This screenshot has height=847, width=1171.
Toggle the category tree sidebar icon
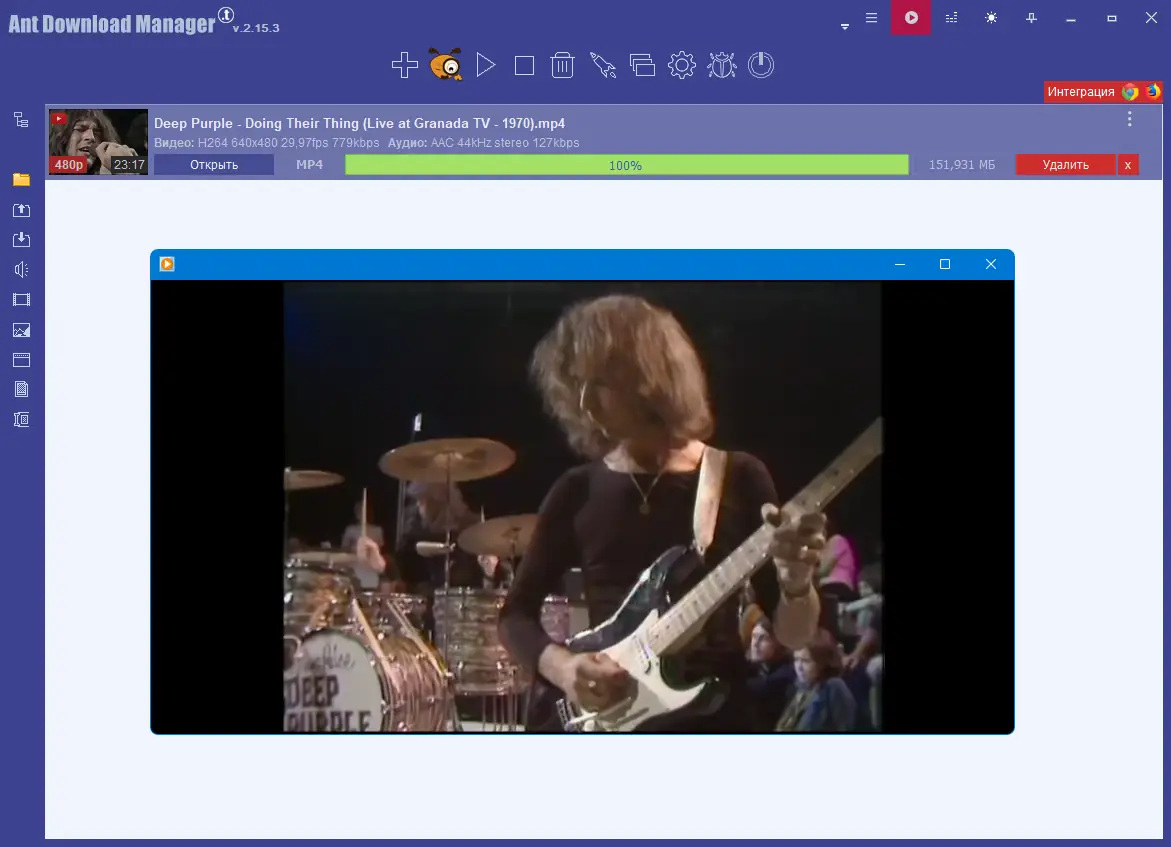click(21, 120)
